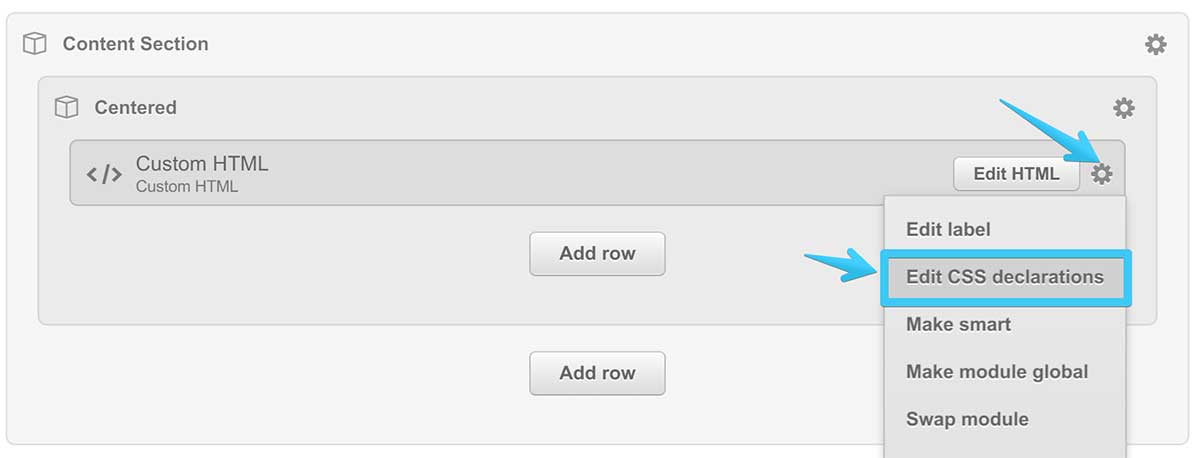This screenshot has width=1200, height=458.
Task: Add row inside the Centered row
Action: (x=597, y=254)
